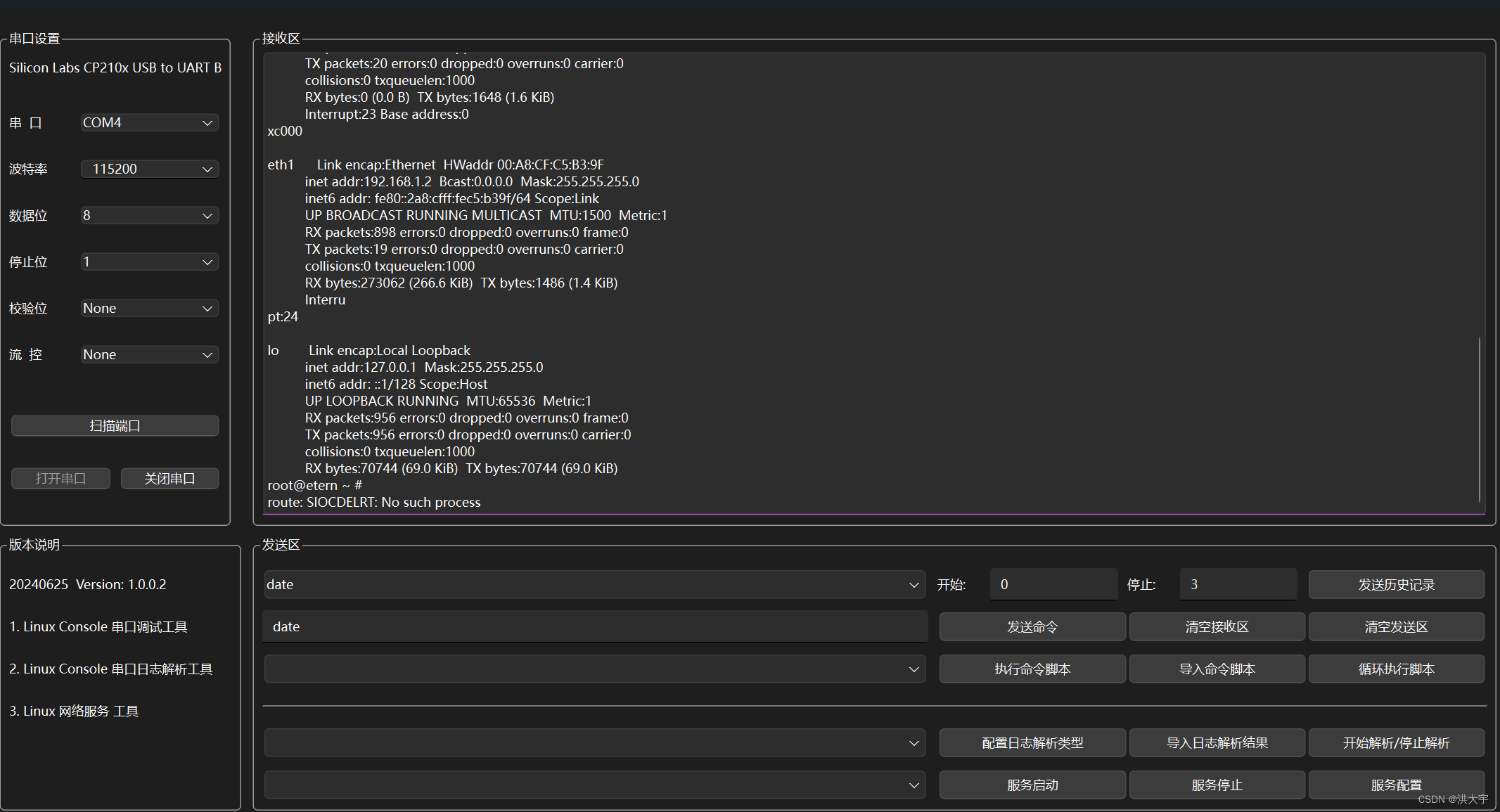Click the 'inet addr:192.168.1.2' line
Viewport: 1500px width, 812px height.
pyautogui.click(x=472, y=181)
